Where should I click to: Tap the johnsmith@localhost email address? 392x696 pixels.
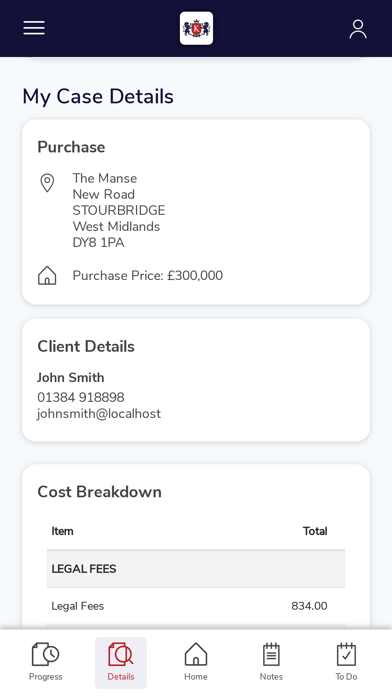coord(99,414)
